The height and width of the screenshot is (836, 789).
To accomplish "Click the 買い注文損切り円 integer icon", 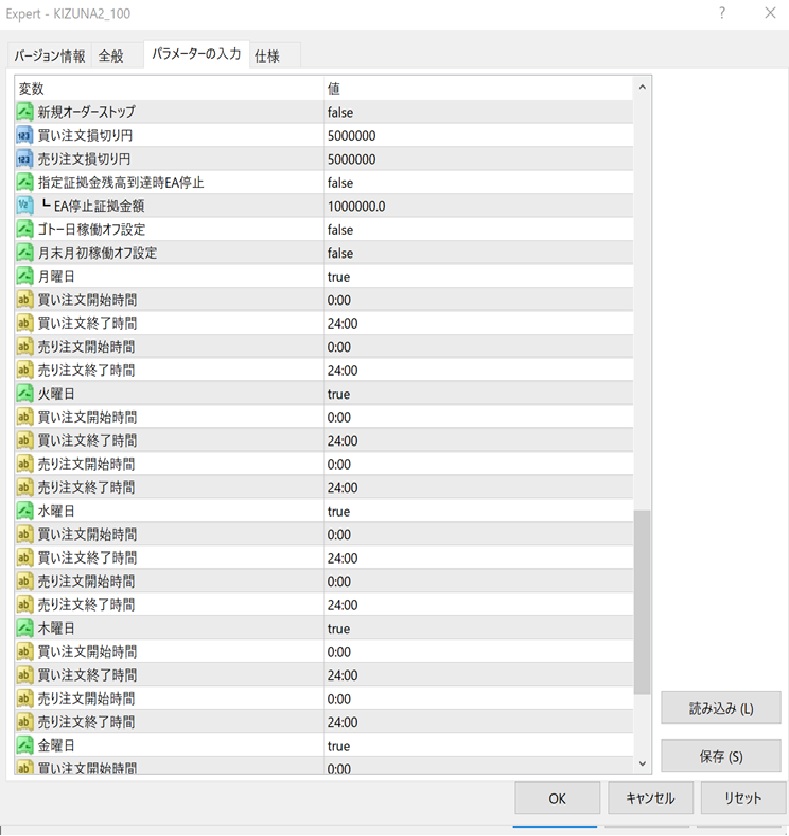I will pyautogui.click(x=26, y=136).
